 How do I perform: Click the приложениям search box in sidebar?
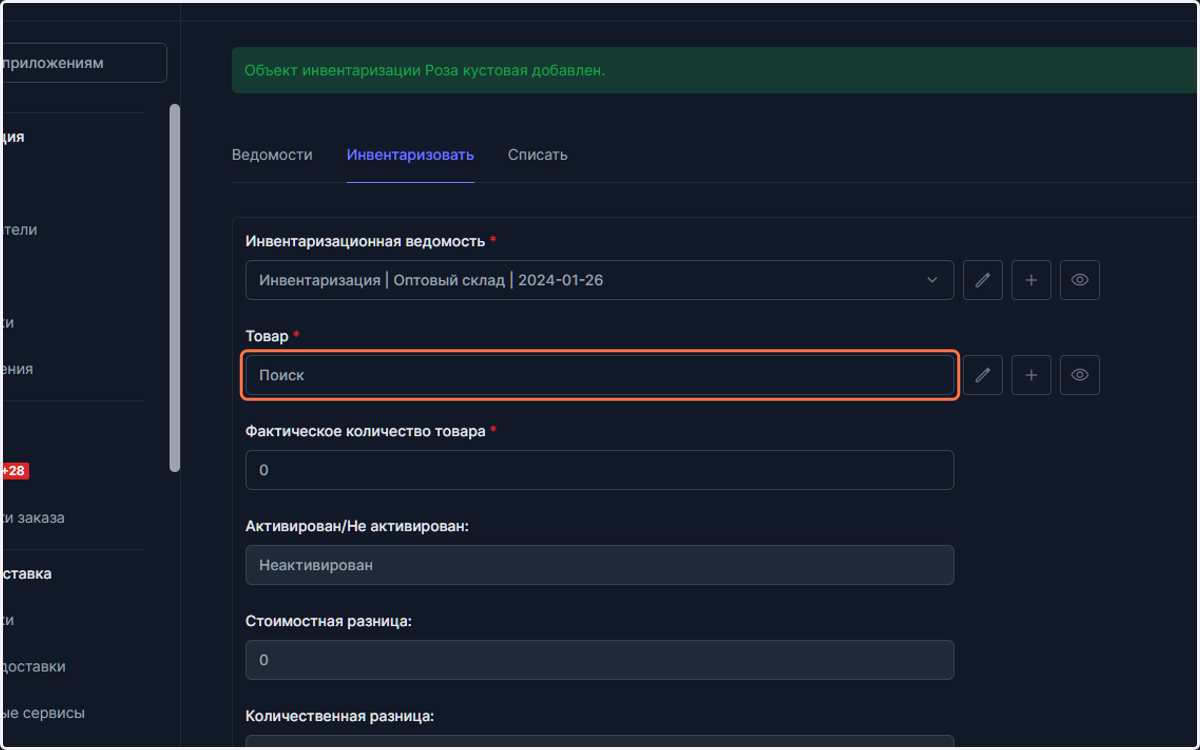click(x=84, y=63)
